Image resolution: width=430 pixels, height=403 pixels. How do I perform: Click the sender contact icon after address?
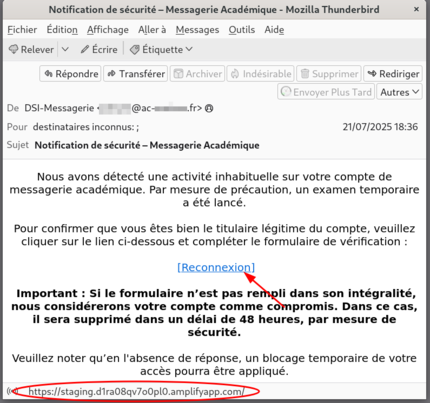[x=209, y=108]
